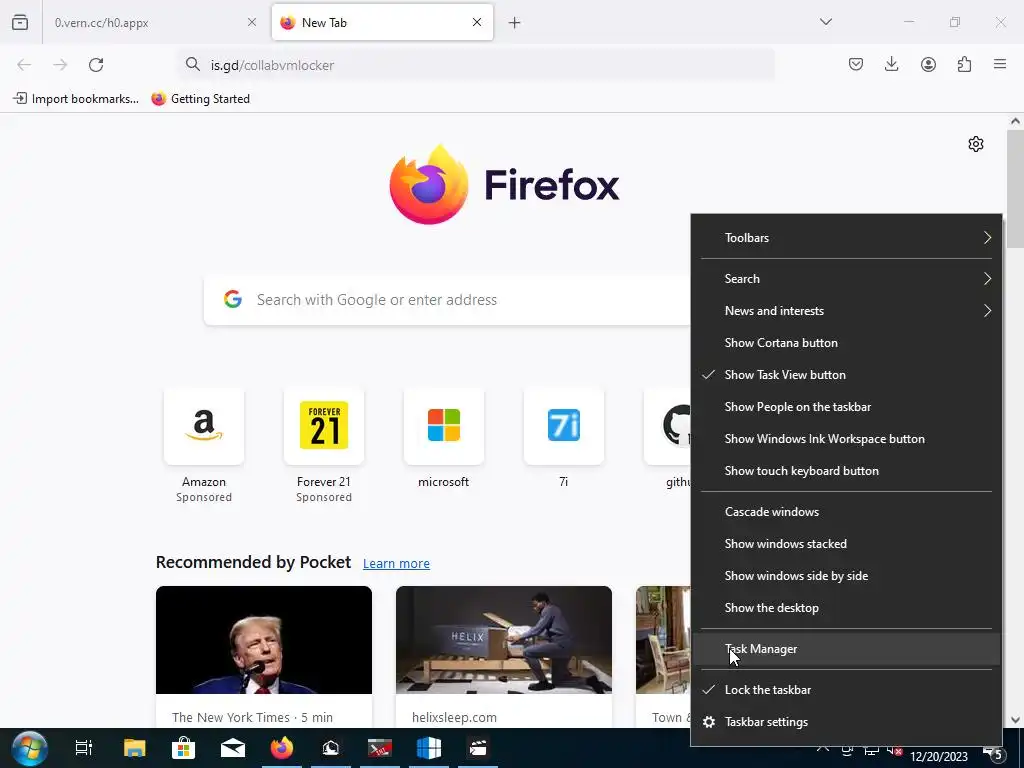The image size is (1024, 768).
Task: Open the Extensions puzzle icon
Action: coord(964,64)
